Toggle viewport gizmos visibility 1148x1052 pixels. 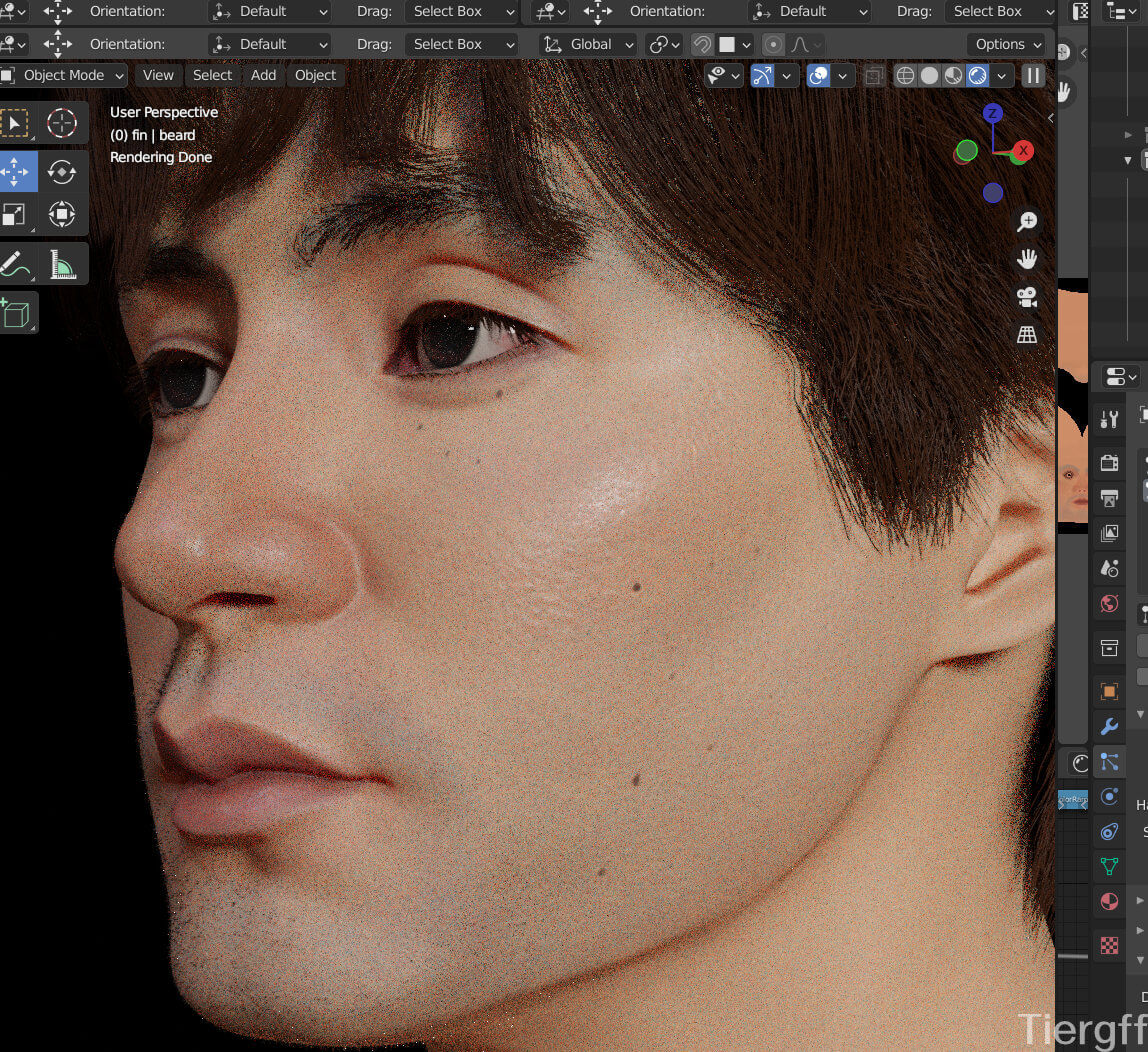point(762,76)
